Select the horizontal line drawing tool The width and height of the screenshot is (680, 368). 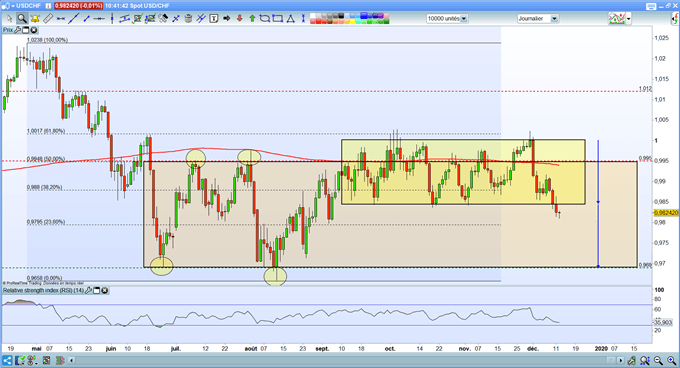pos(60,19)
